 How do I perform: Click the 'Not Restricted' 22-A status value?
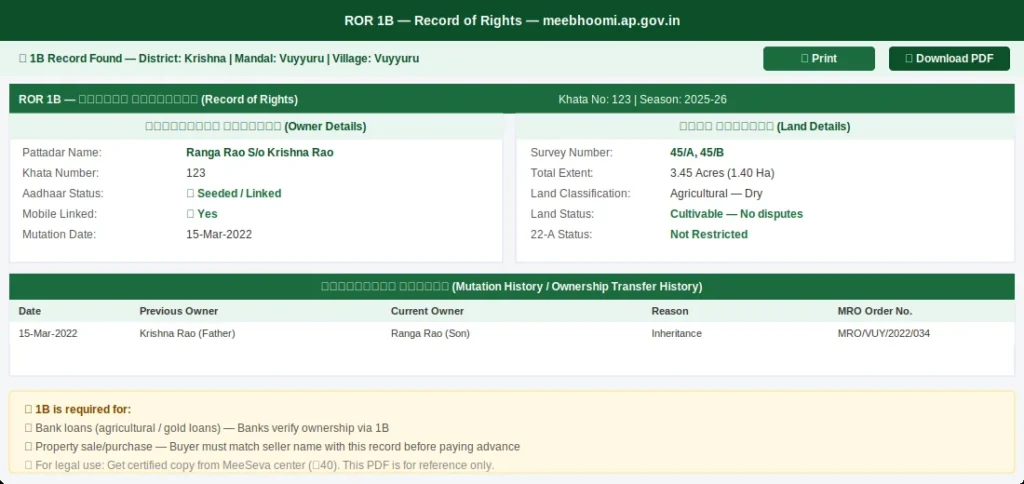tap(708, 234)
